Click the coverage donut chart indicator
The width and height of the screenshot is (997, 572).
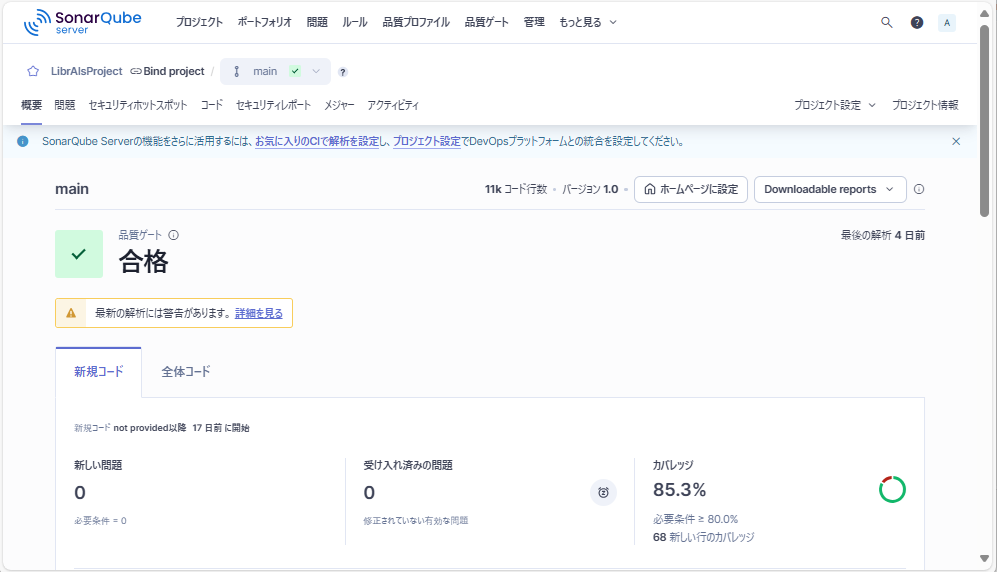point(892,489)
